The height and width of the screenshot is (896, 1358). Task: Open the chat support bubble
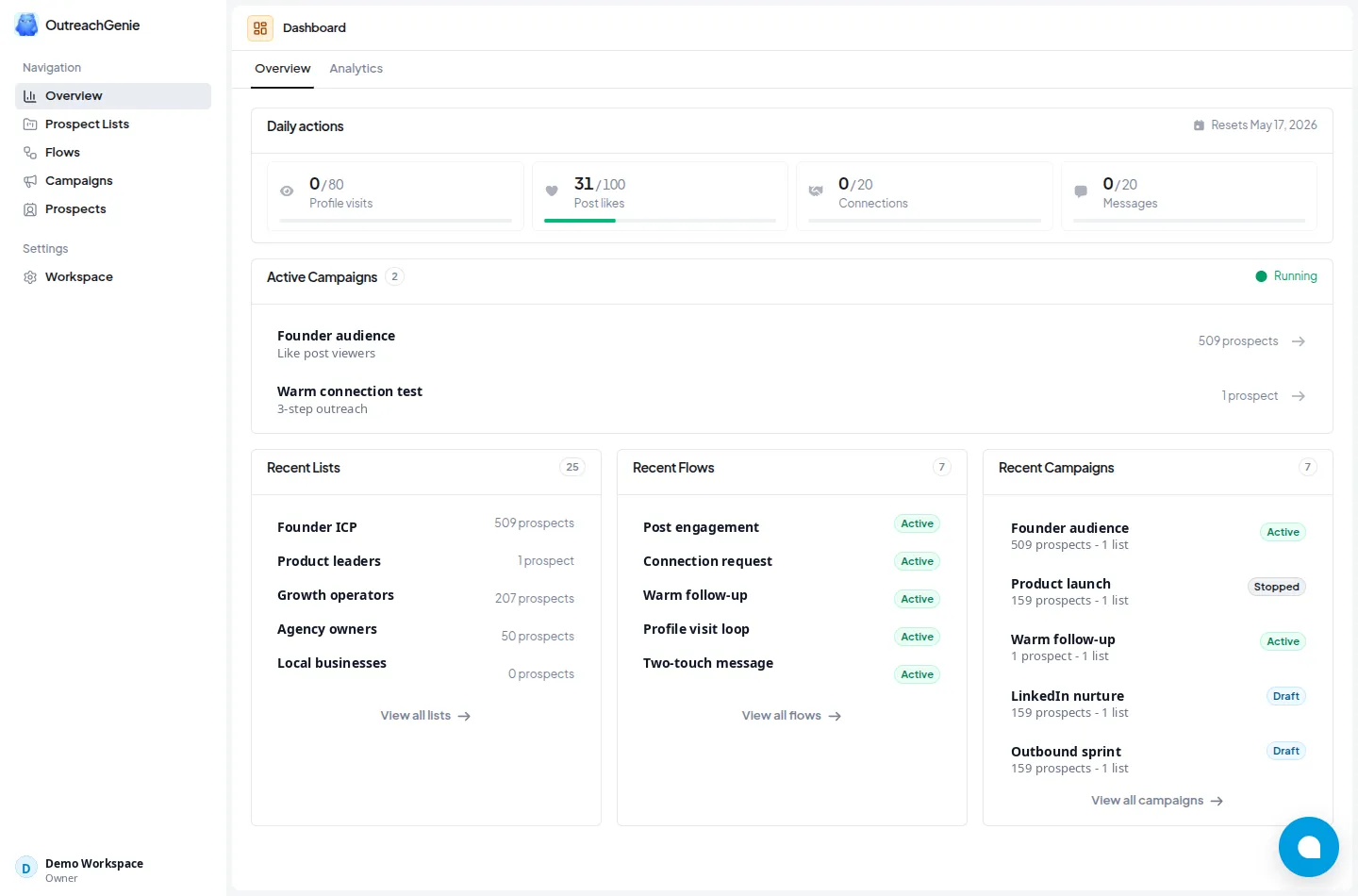click(1309, 847)
